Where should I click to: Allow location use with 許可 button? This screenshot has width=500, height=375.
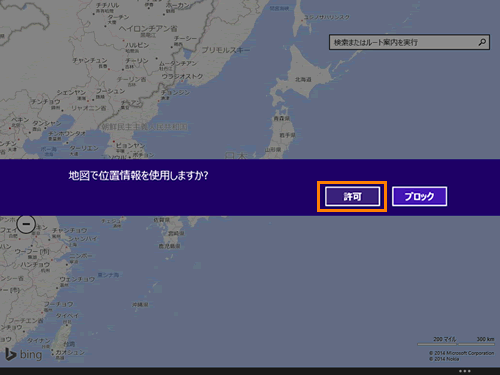[352, 196]
